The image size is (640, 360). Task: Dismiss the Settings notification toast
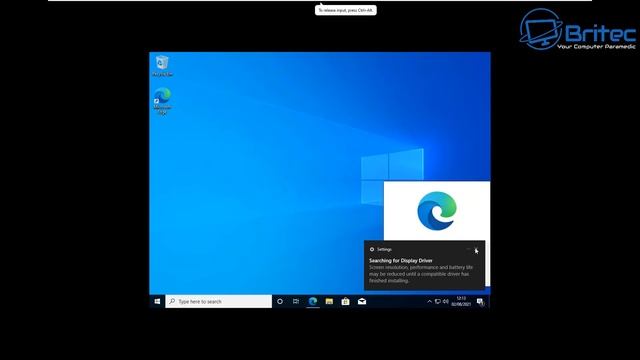(476, 249)
